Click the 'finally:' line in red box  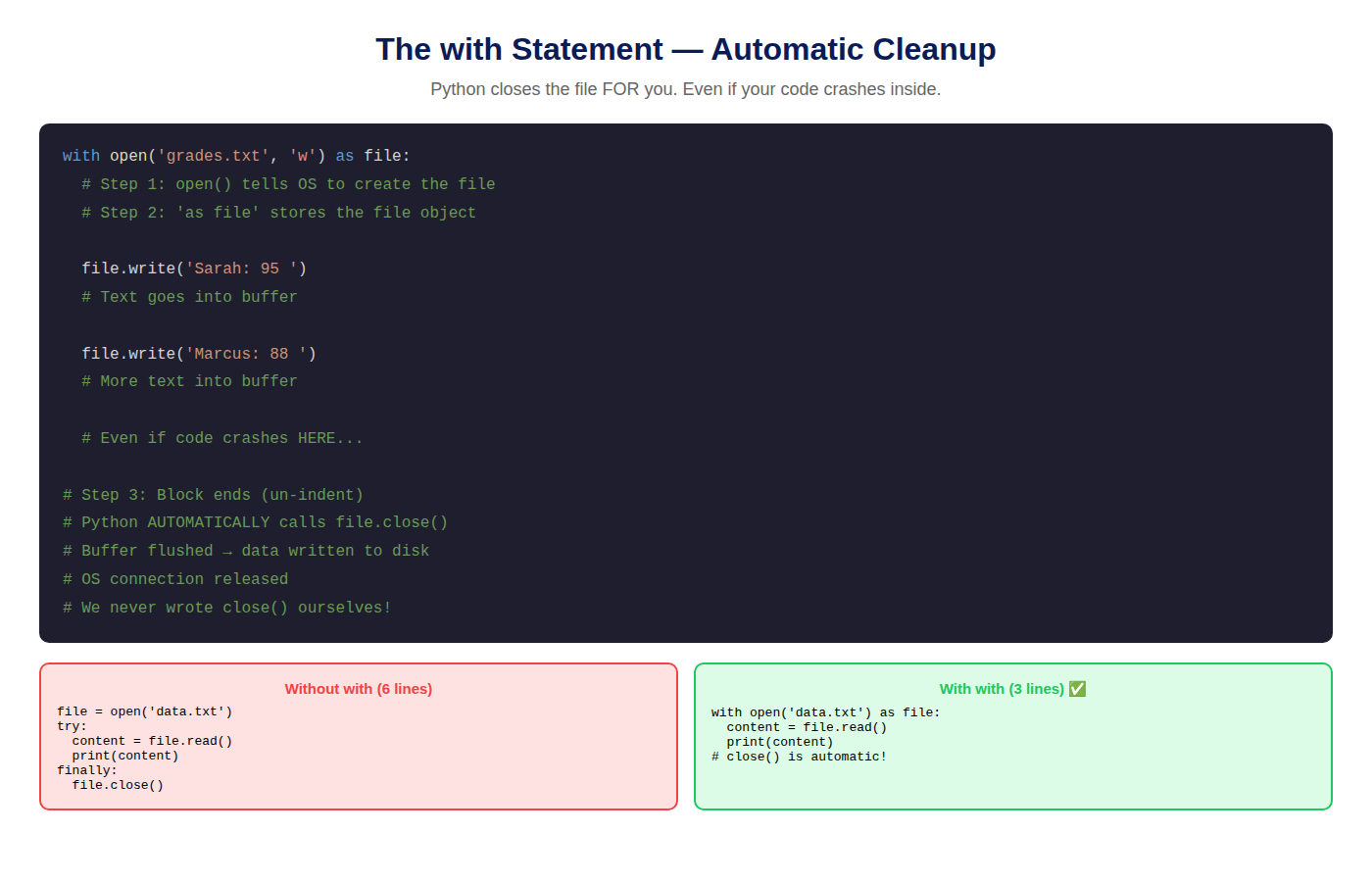[x=87, y=770]
